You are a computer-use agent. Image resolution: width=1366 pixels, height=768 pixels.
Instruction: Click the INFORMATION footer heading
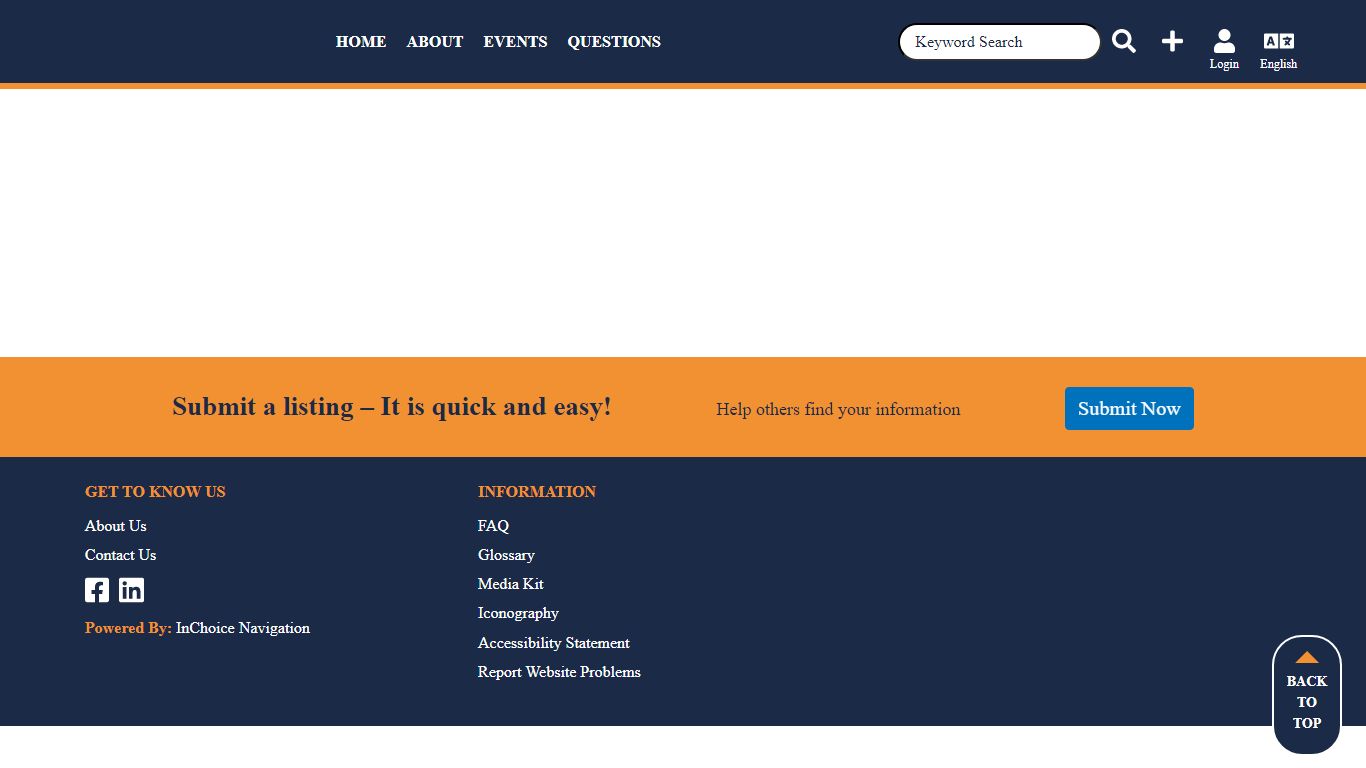537,492
